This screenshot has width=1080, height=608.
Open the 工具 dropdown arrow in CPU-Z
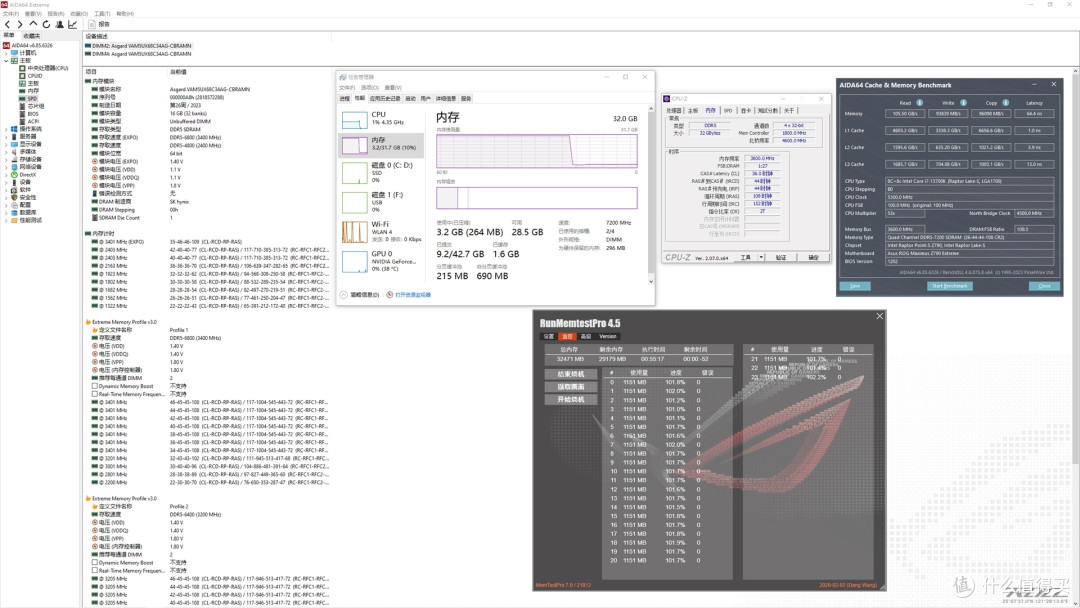click(761, 258)
